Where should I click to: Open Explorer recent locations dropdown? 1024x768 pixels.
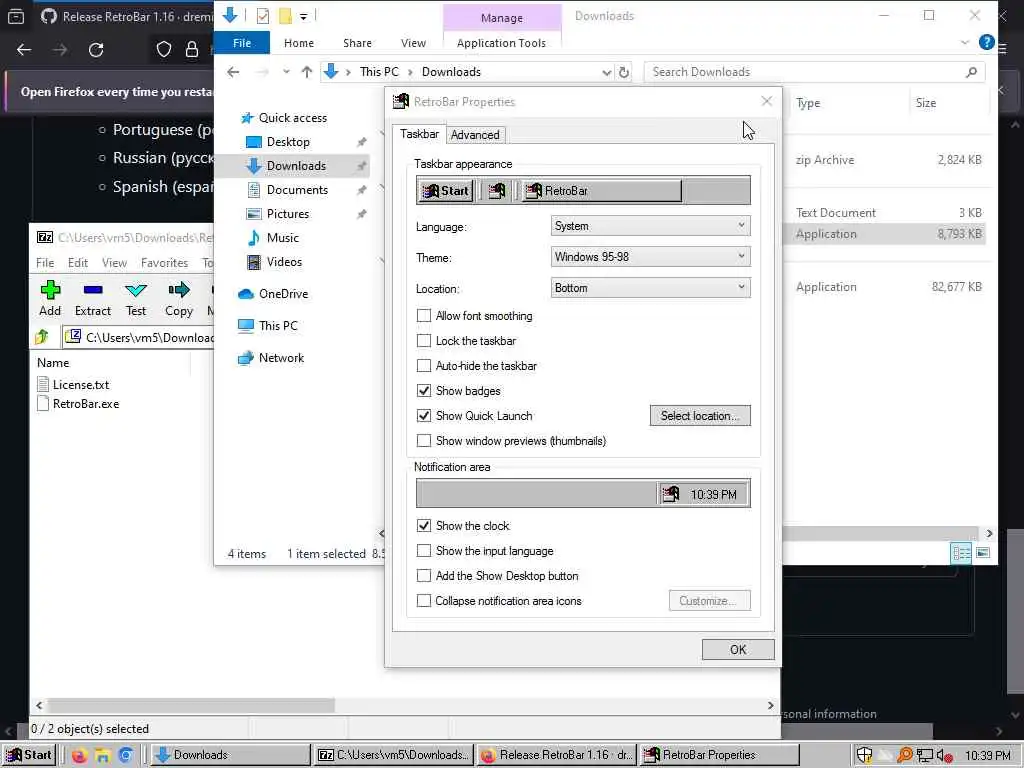click(286, 72)
